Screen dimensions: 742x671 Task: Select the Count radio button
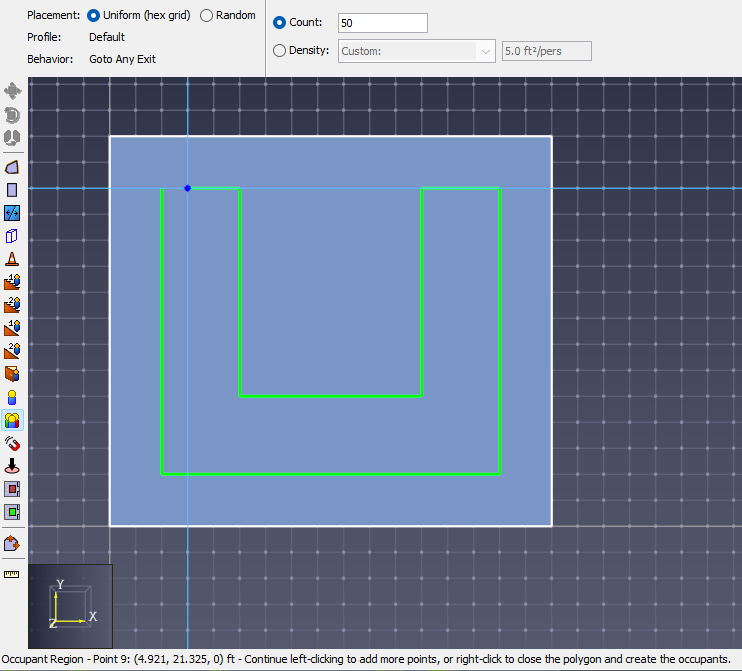tap(298, 22)
